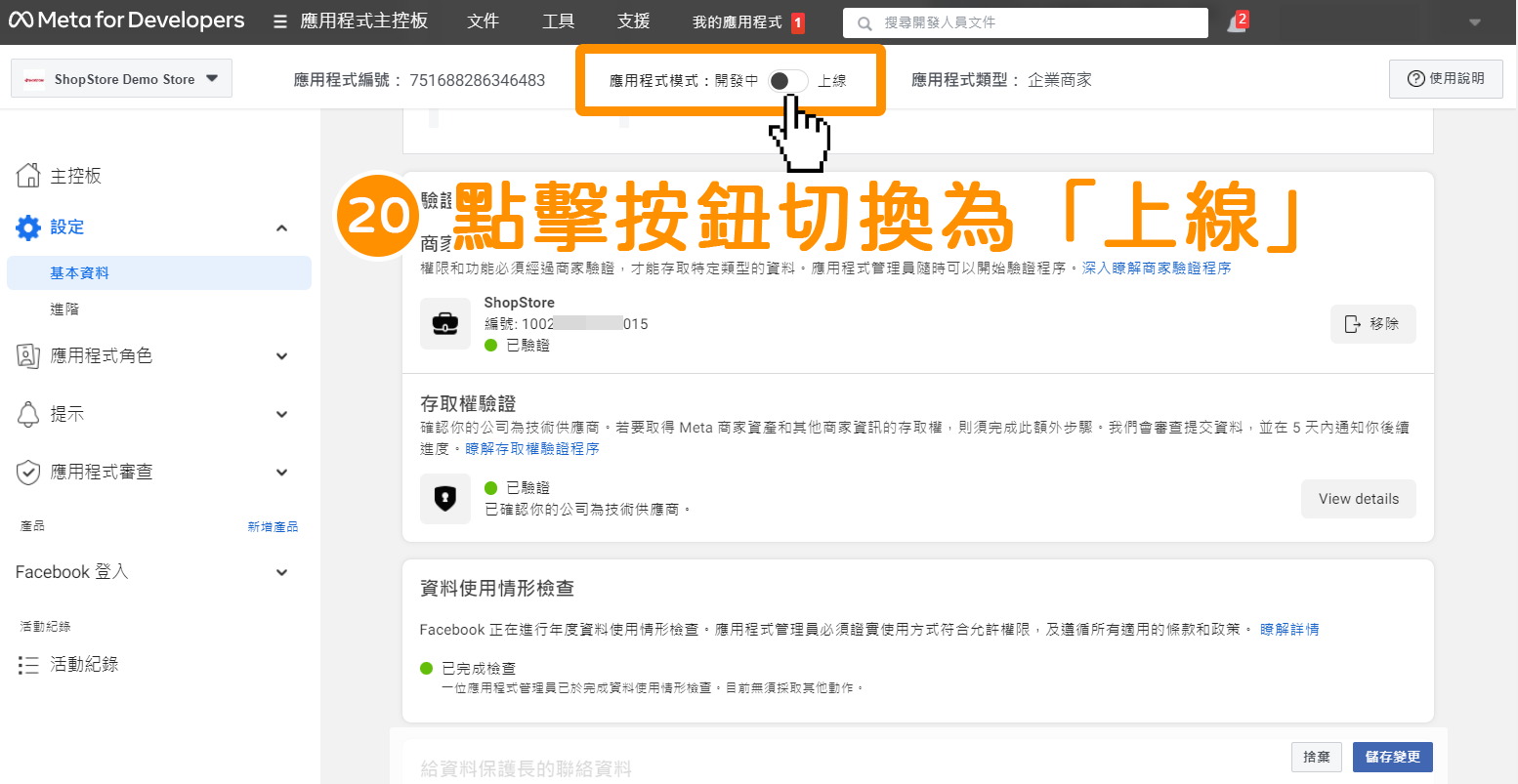Open the 支援 menu
Viewport: 1518px width, 784px height.
[x=634, y=21]
